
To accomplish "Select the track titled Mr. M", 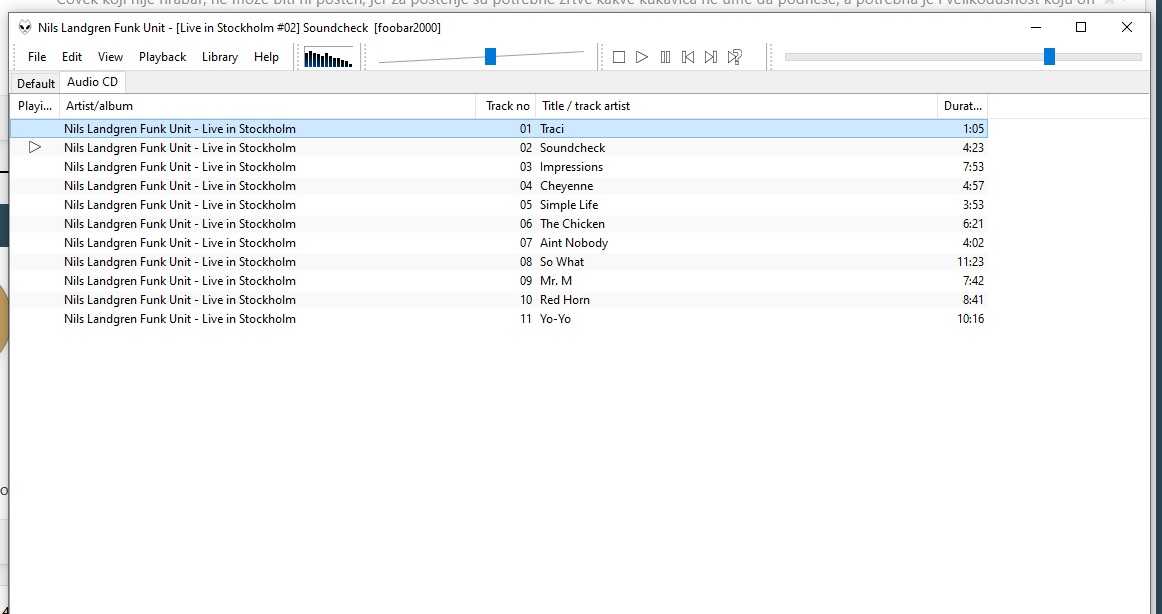I will tap(556, 281).
